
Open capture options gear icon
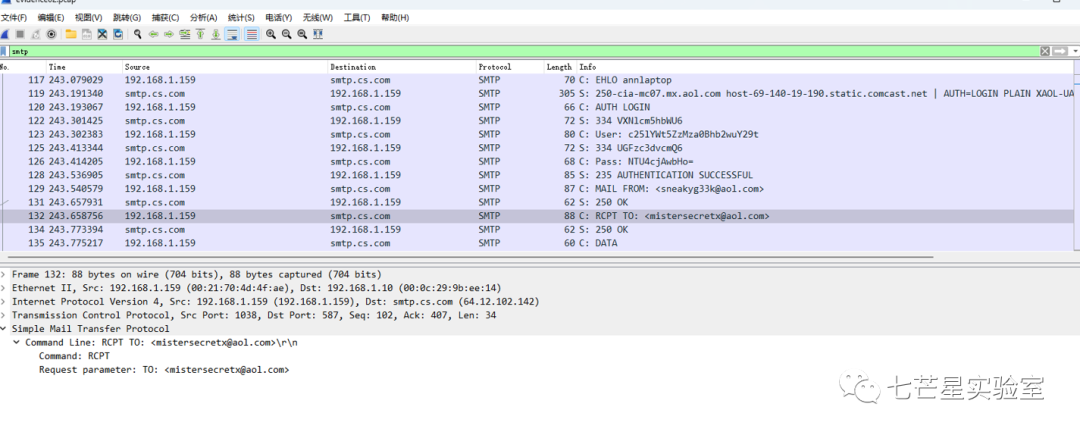(51, 34)
